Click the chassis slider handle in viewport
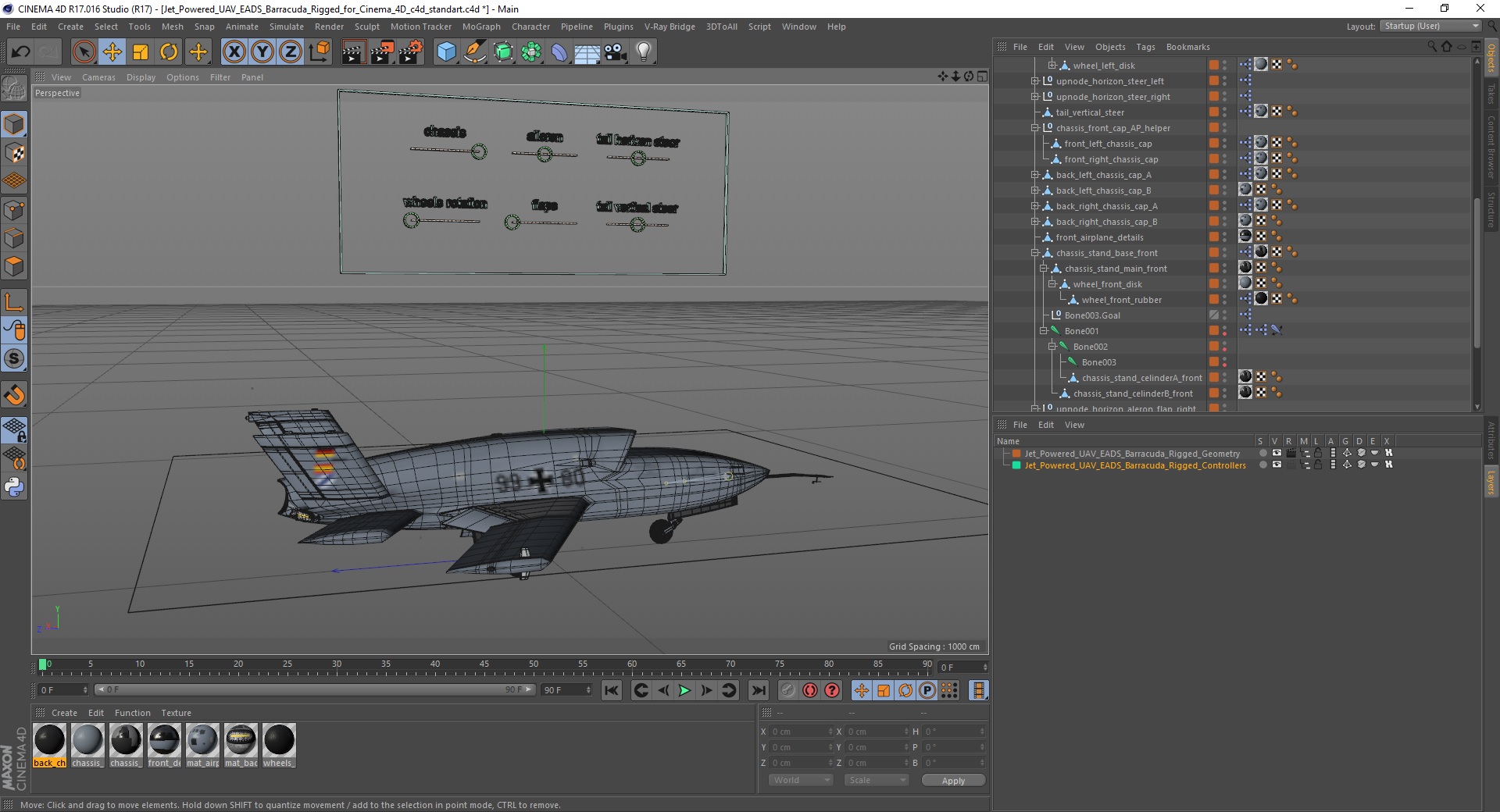The image size is (1500, 812). point(479,151)
